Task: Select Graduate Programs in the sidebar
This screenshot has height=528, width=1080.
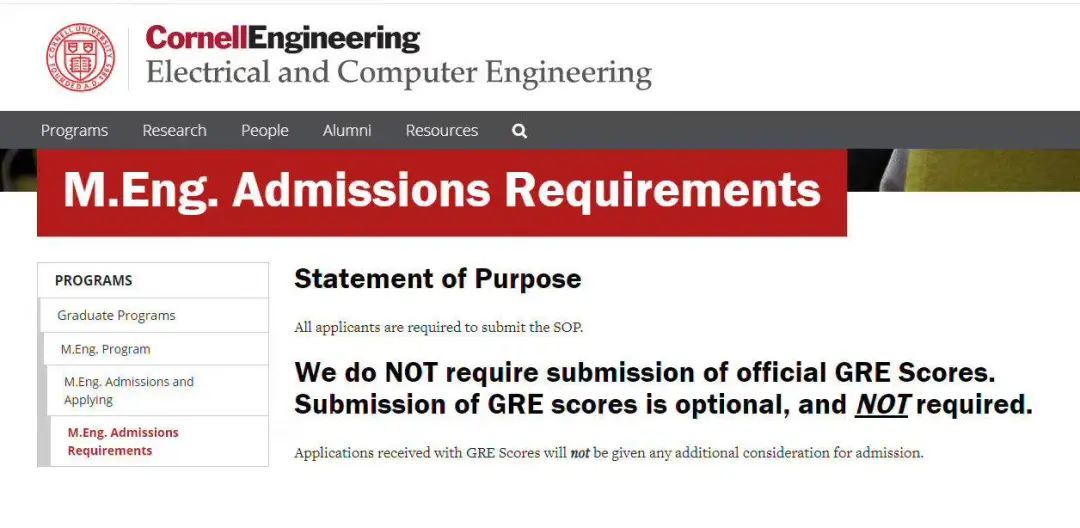Action: click(116, 315)
